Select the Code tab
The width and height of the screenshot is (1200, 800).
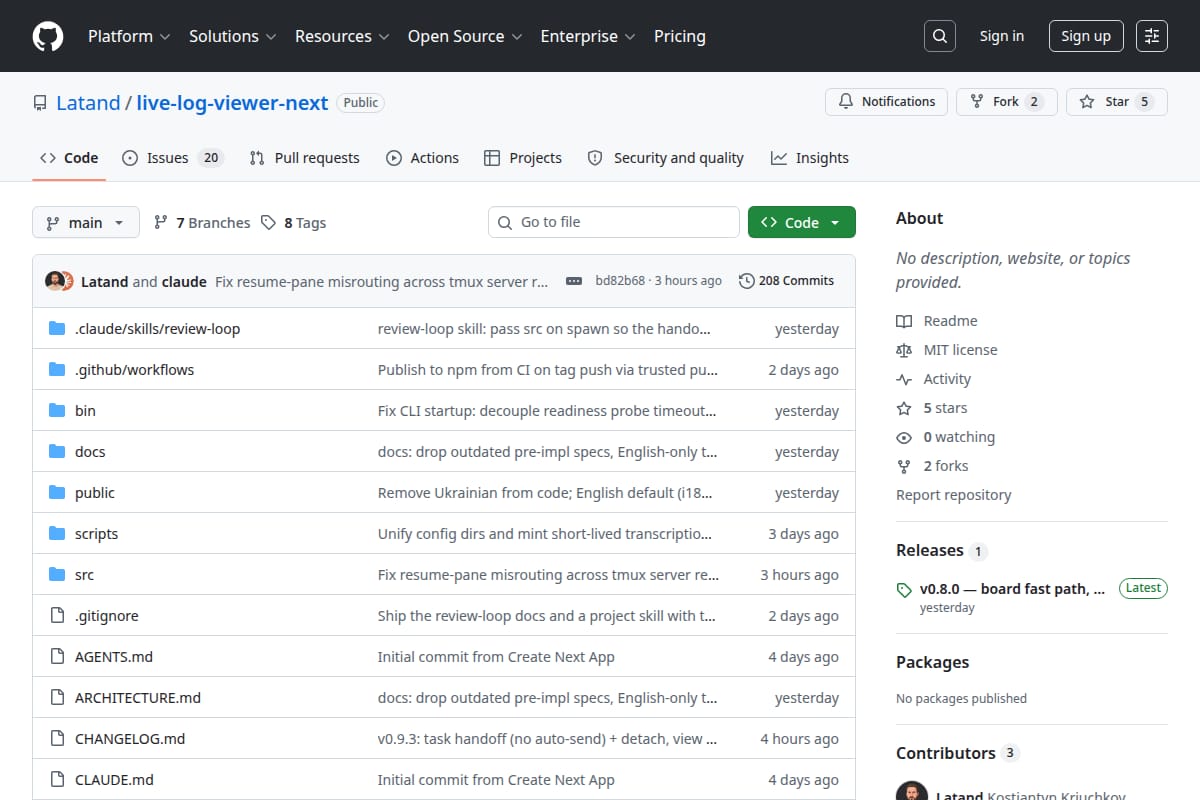pyautogui.click(x=69, y=158)
